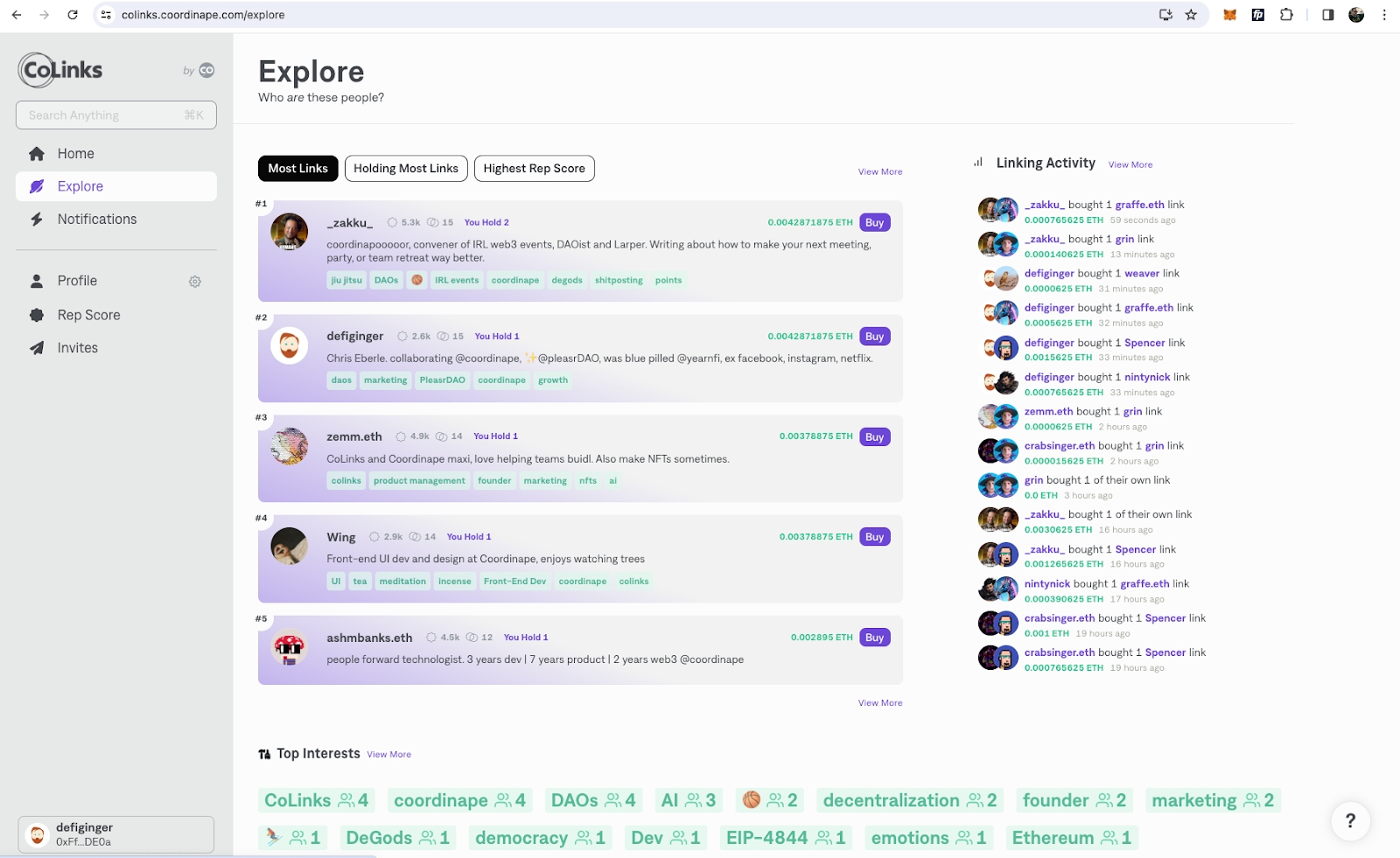Switch to Holding Most Links tab

[406, 169]
